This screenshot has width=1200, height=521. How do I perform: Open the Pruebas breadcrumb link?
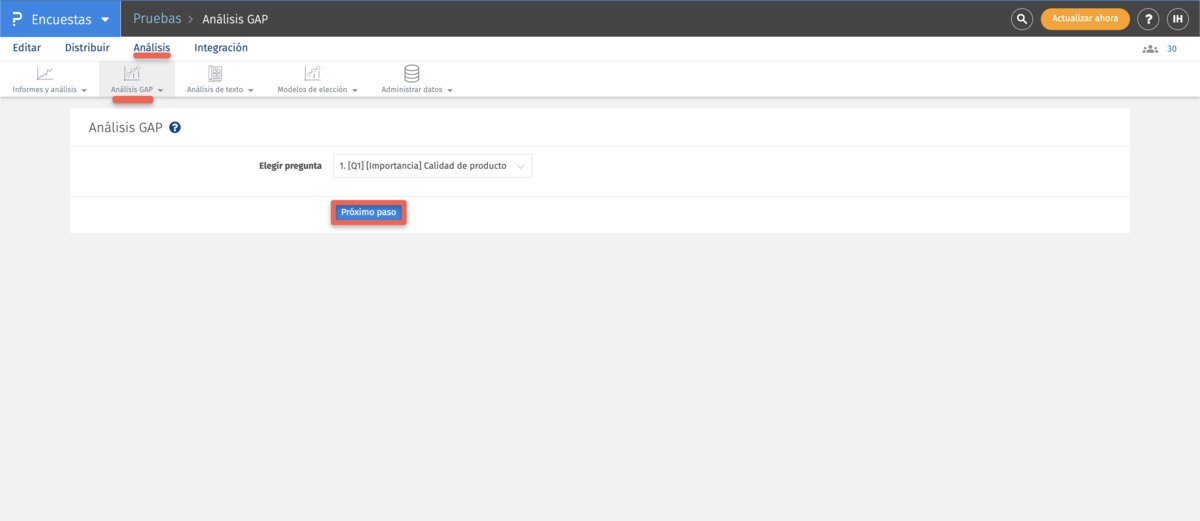click(157, 19)
